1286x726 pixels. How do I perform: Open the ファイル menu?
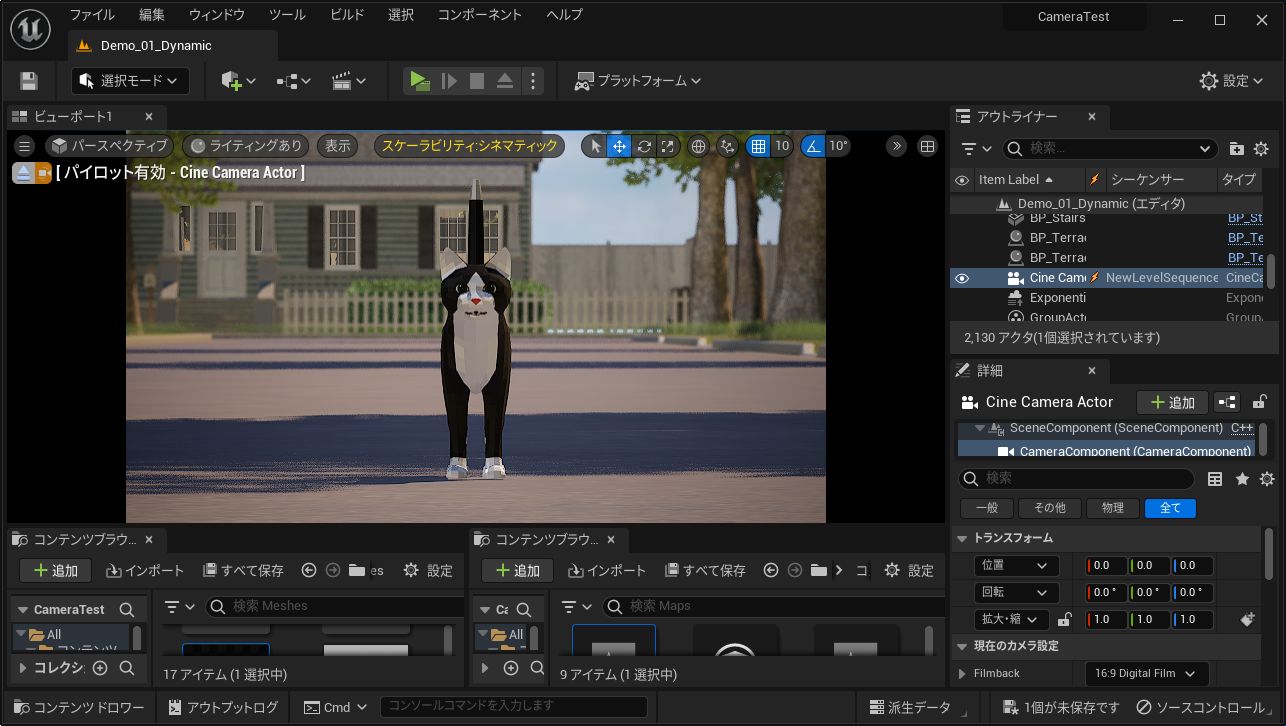click(x=92, y=14)
